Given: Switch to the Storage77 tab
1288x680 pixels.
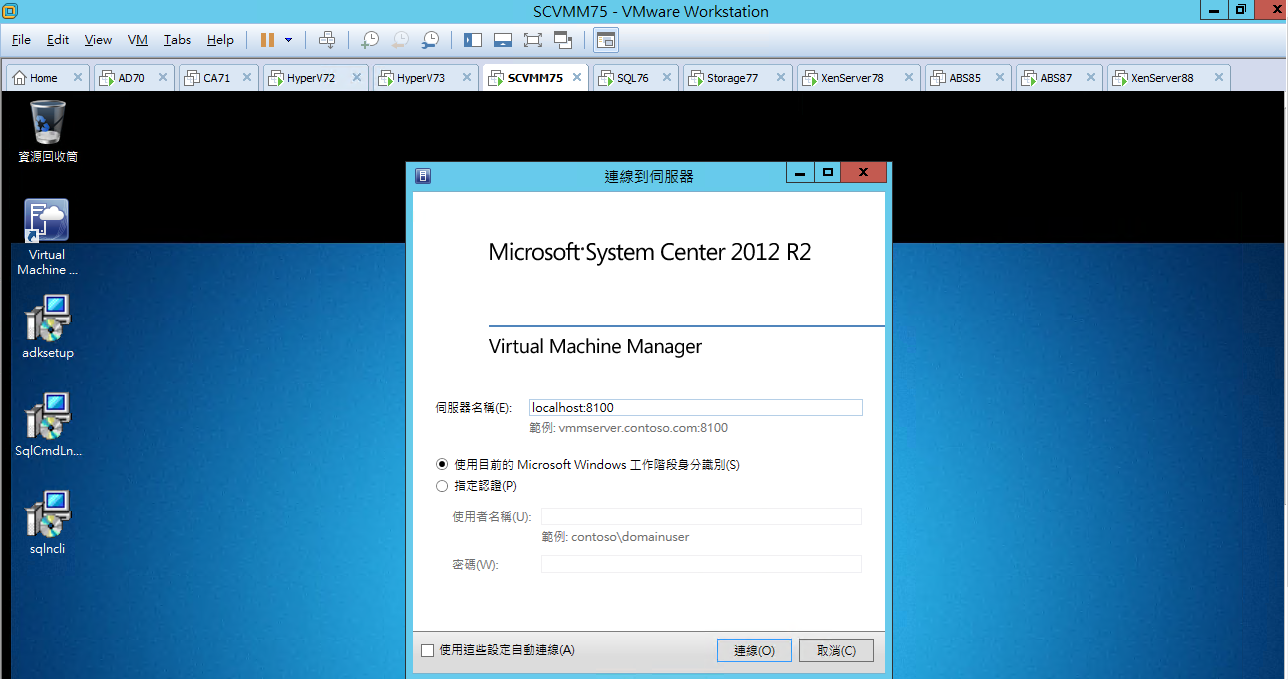Looking at the screenshot, I should click(737, 78).
